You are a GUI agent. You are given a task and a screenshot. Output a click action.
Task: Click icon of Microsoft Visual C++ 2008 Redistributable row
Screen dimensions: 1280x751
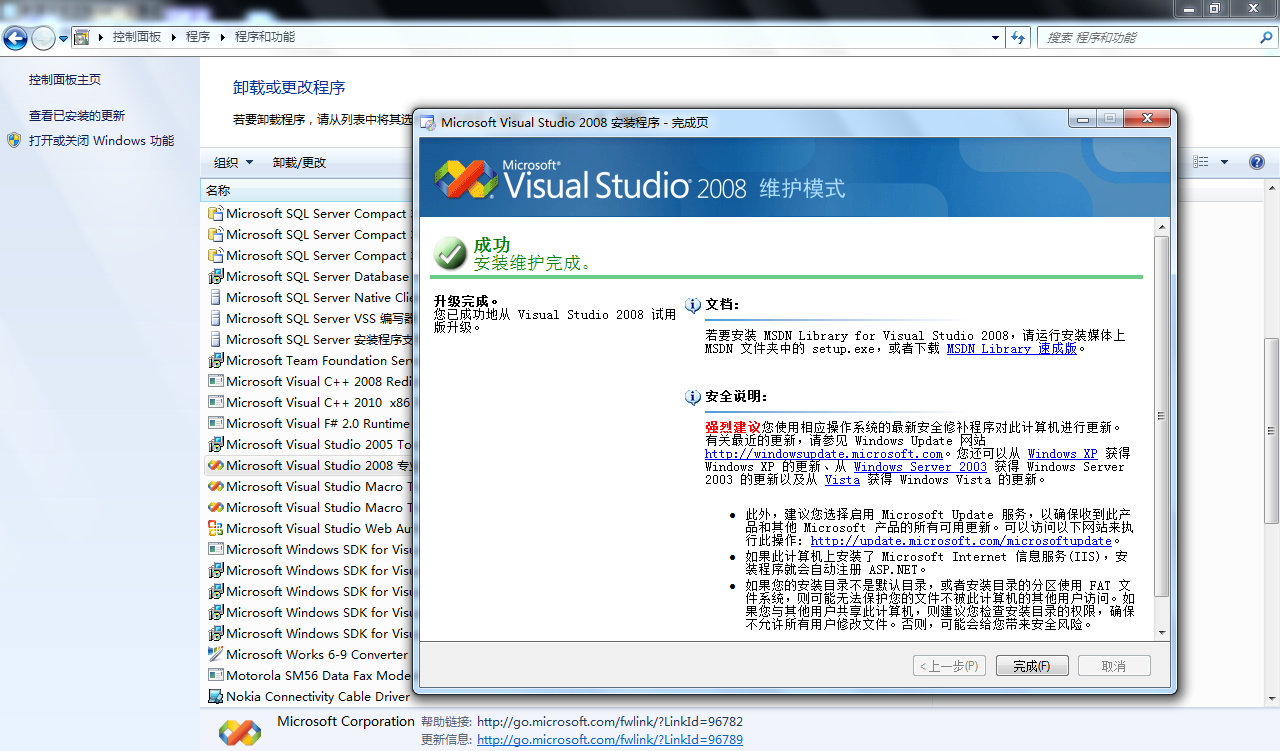(215, 381)
